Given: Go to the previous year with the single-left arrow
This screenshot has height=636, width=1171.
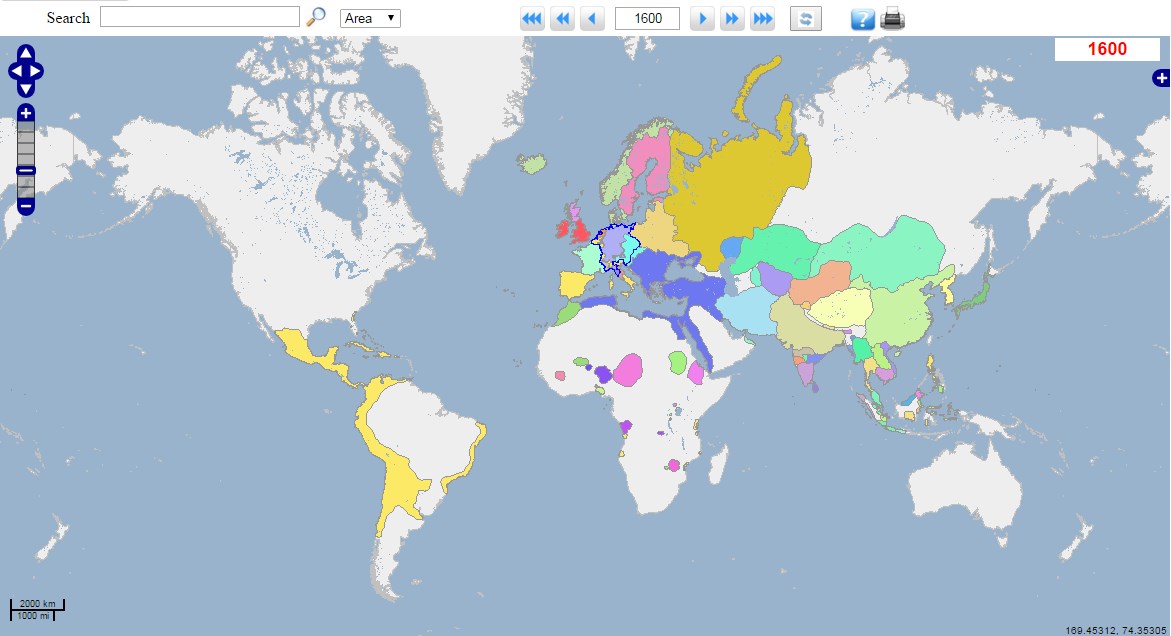Looking at the screenshot, I should click(592, 19).
